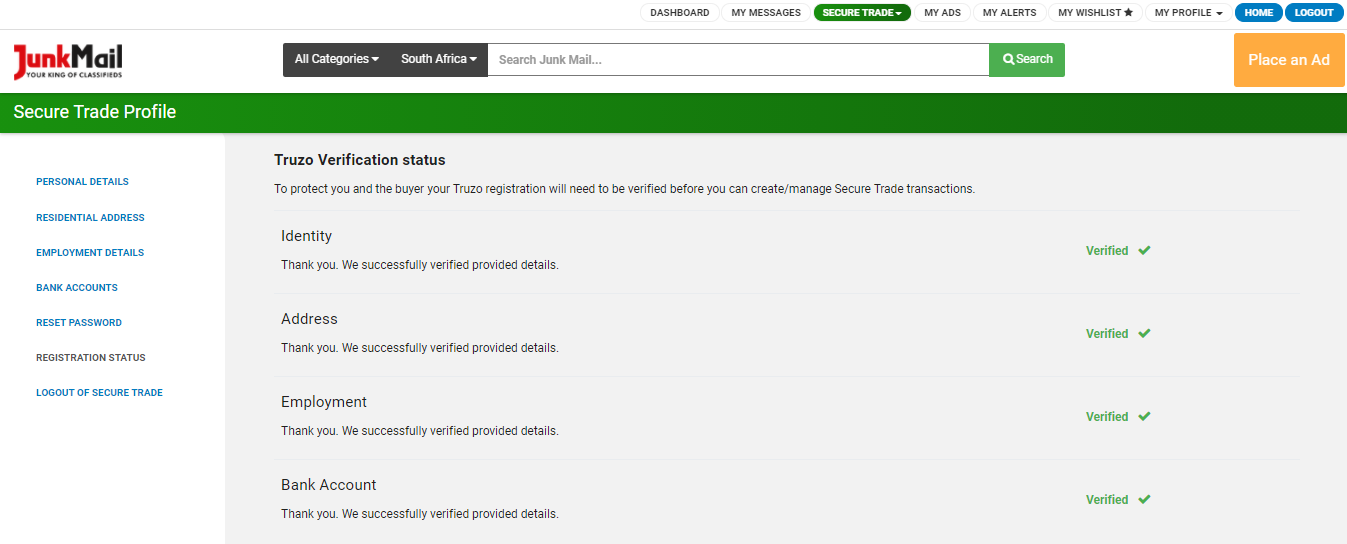This screenshot has width=1347, height=544.
Task: Click the Home button
Action: (x=1258, y=13)
